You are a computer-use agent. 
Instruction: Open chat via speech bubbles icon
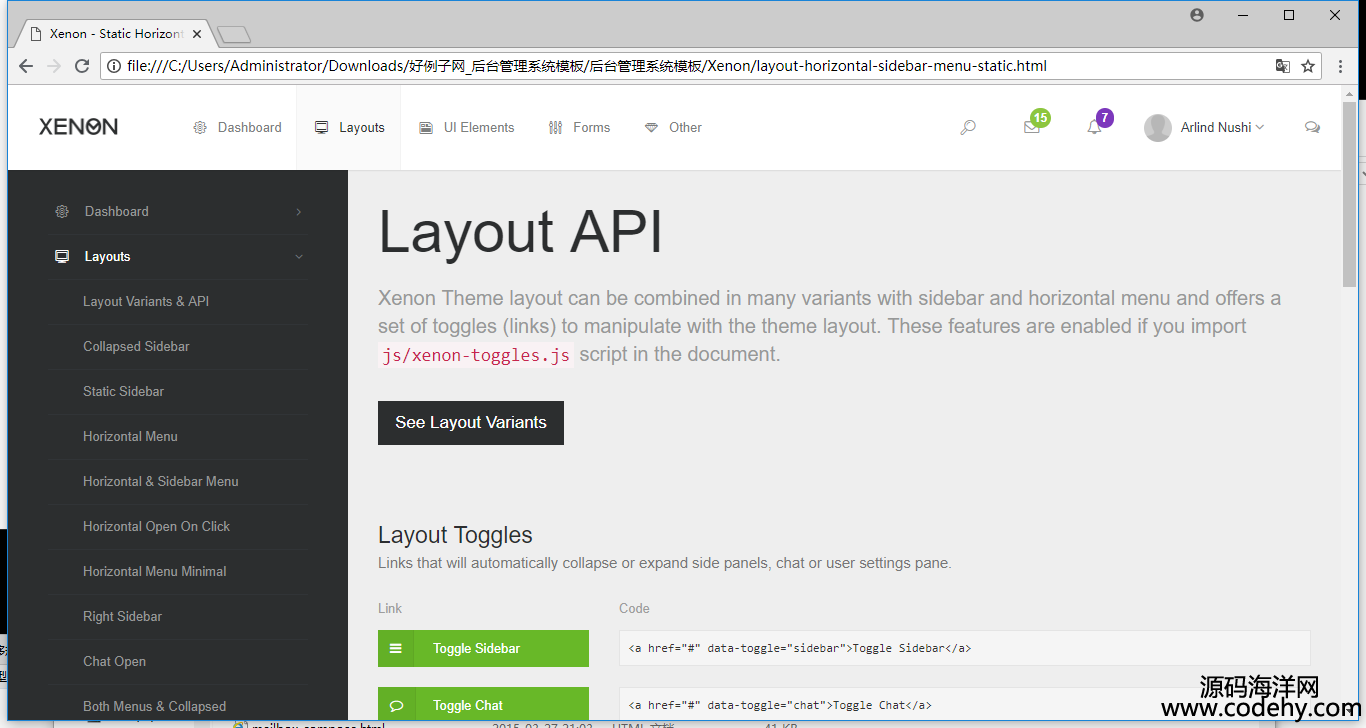pos(1312,127)
